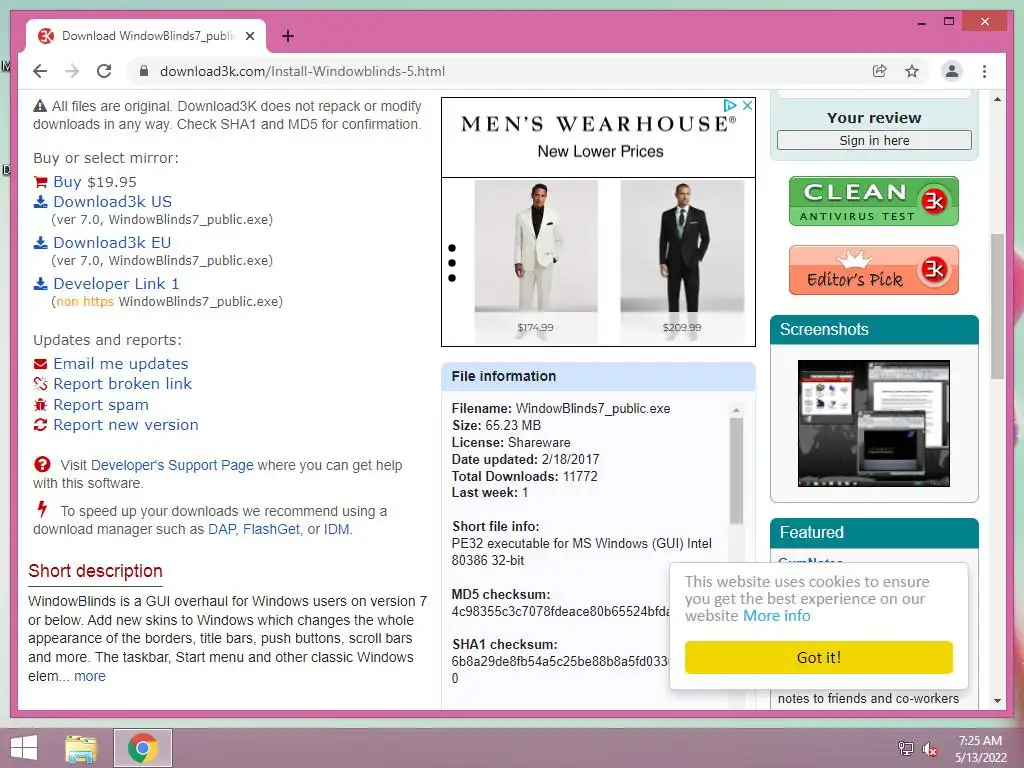
Task: Click the refresh icon for Report new version
Action: 40,425
